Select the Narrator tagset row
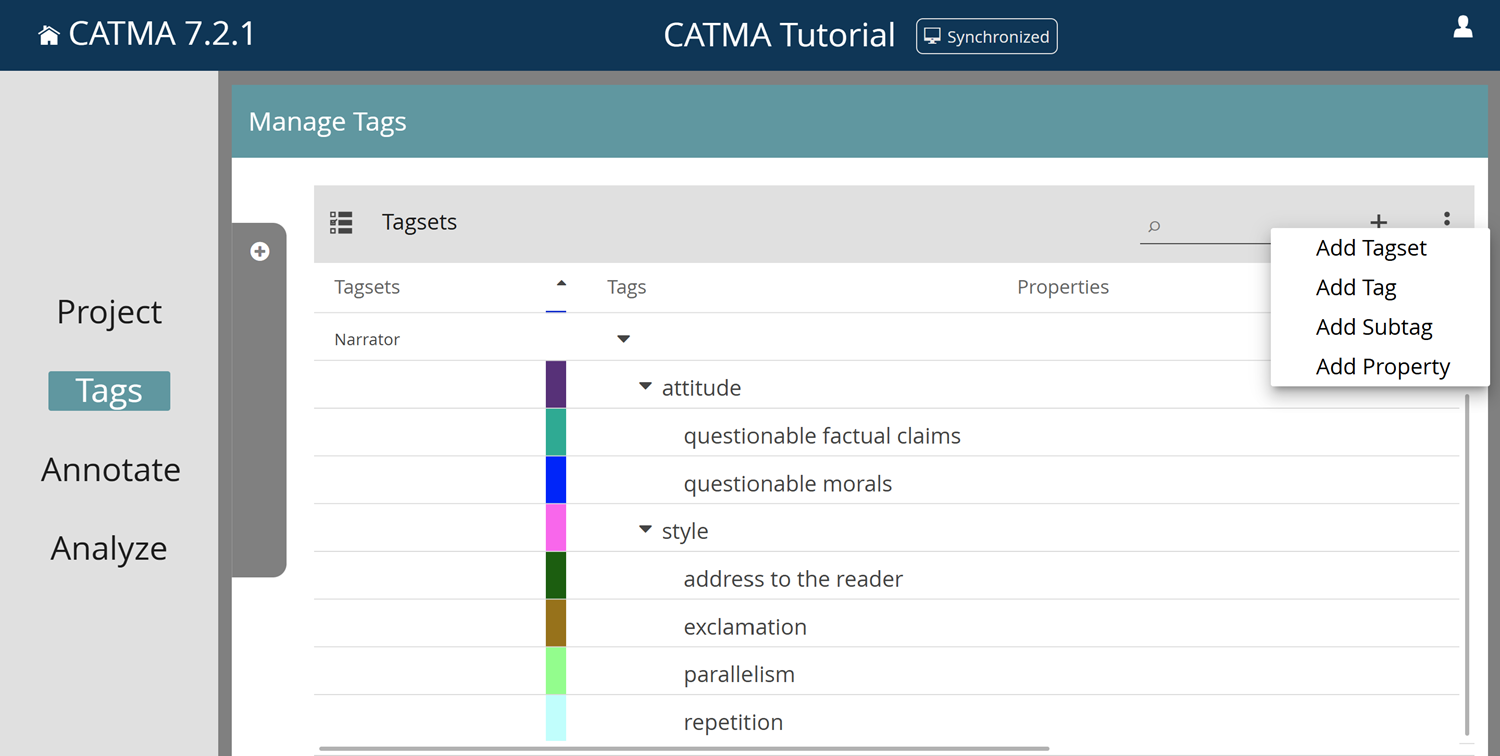The width and height of the screenshot is (1500, 756). (x=886, y=339)
